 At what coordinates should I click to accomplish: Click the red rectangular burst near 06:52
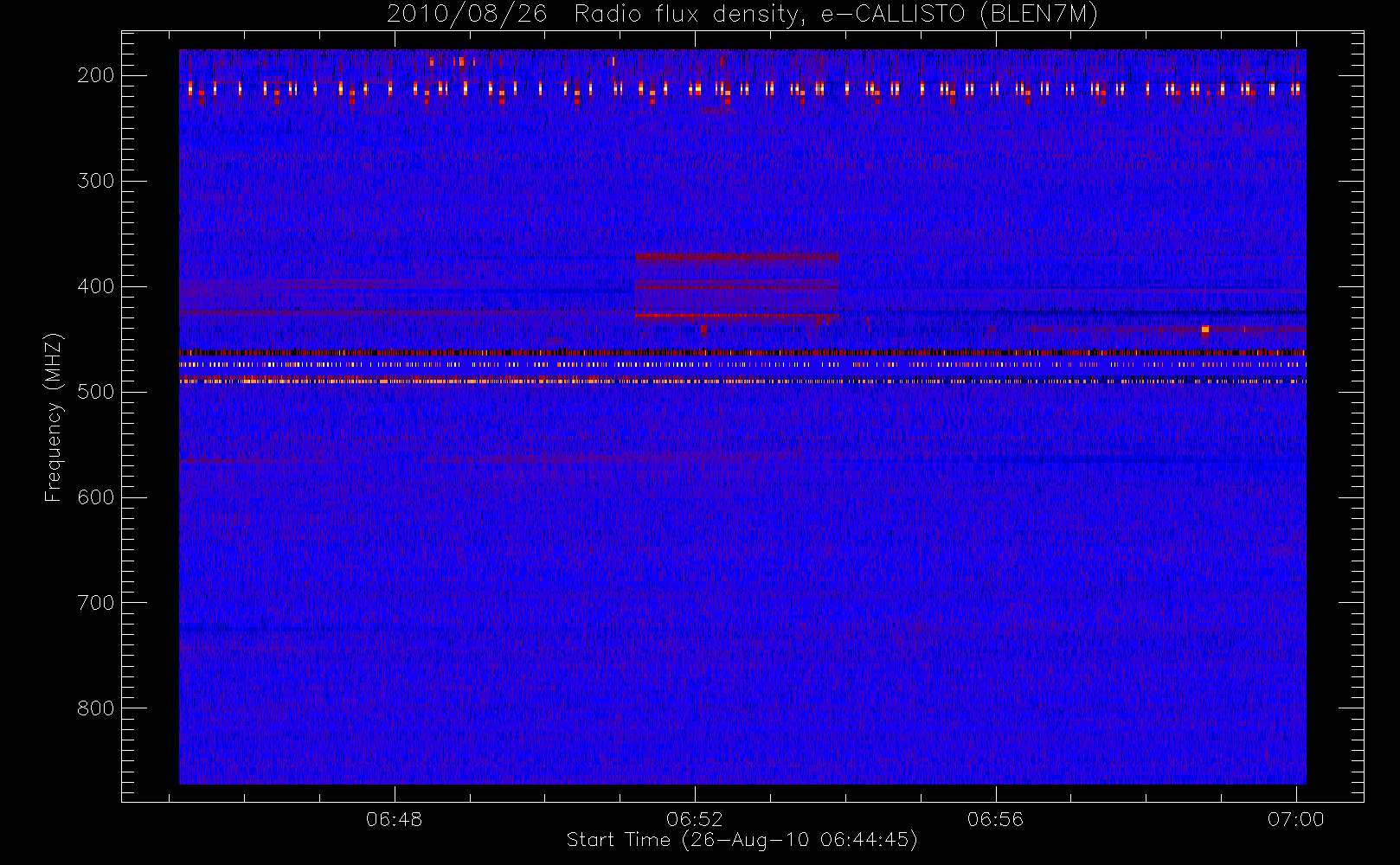pyautogui.click(x=736, y=288)
